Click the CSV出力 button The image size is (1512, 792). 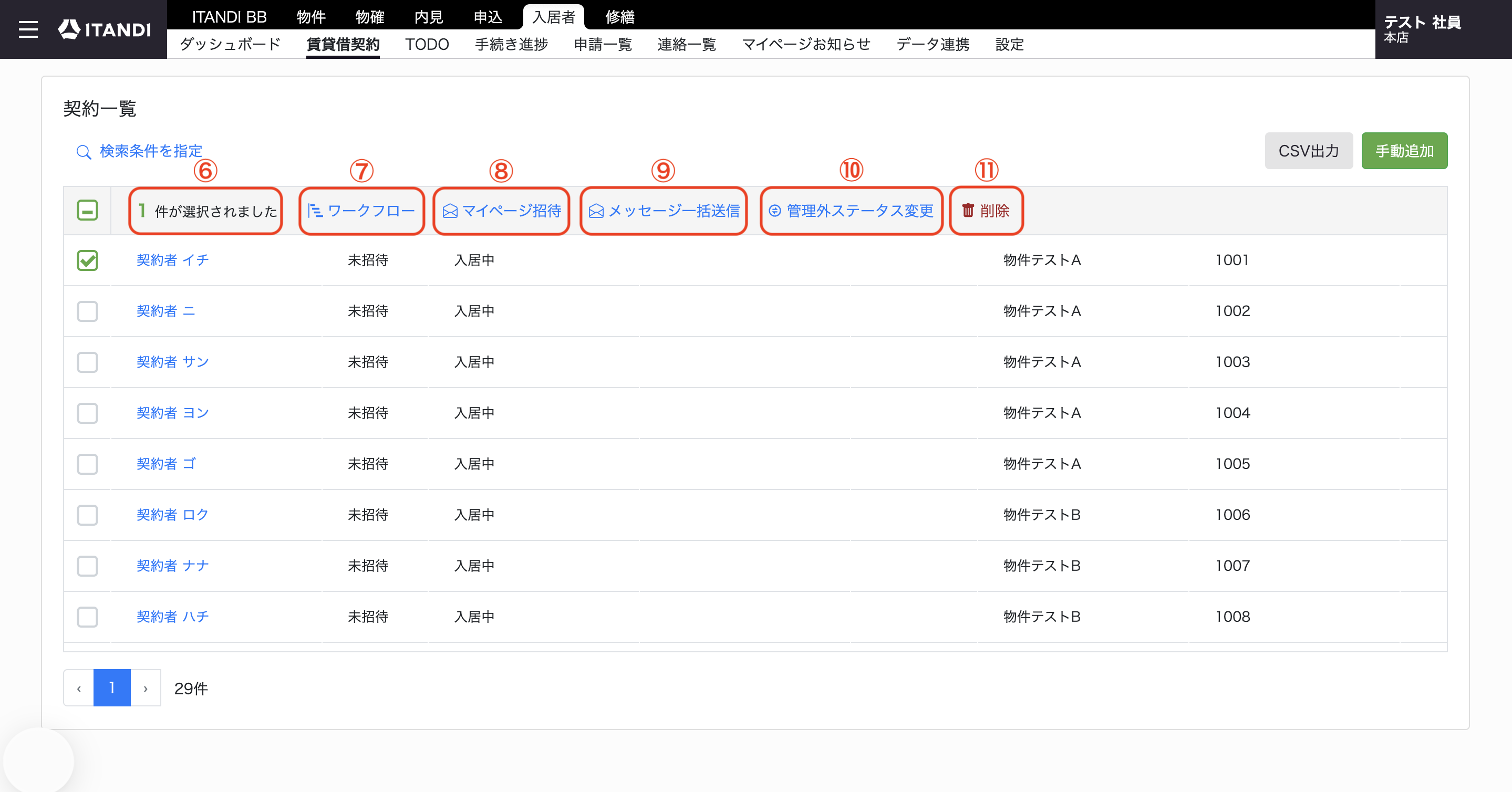coord(1308,151)
